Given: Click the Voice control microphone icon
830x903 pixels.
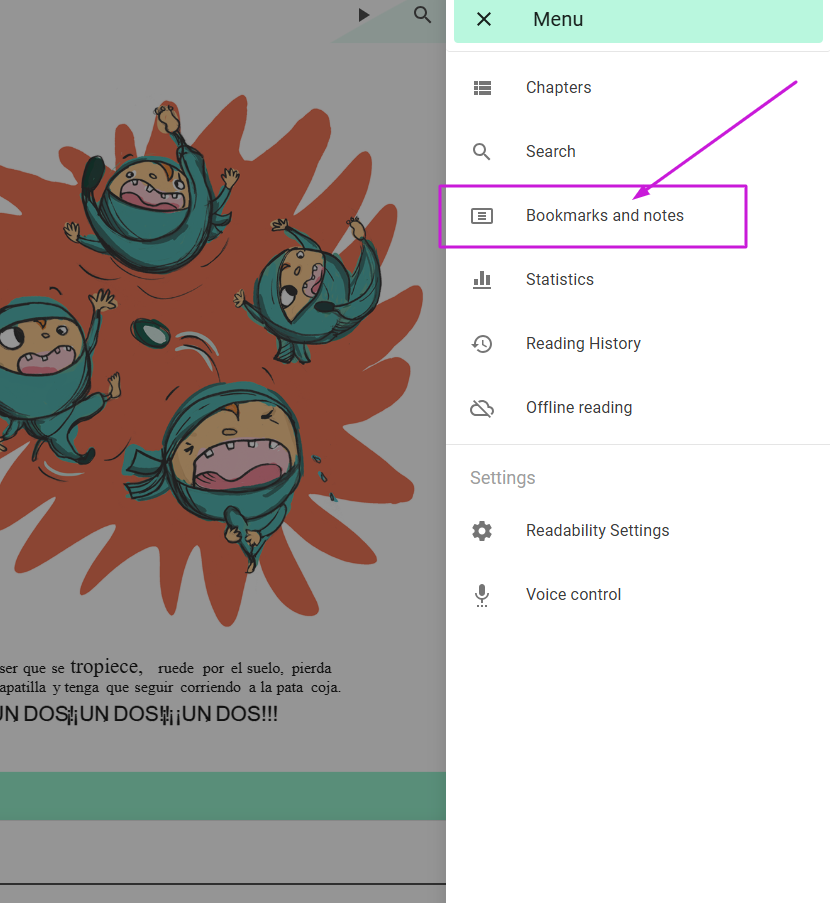Looking at the screenshot, I should pyautogui.click(x=482, y=595).
